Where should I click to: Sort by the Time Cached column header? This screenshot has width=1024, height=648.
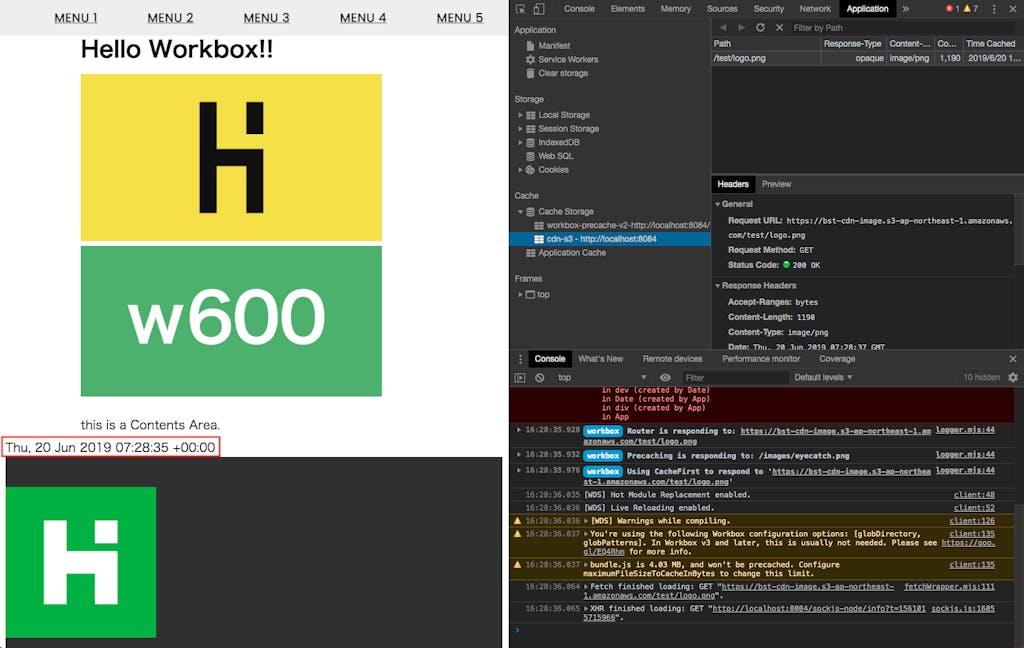point(991,44)
